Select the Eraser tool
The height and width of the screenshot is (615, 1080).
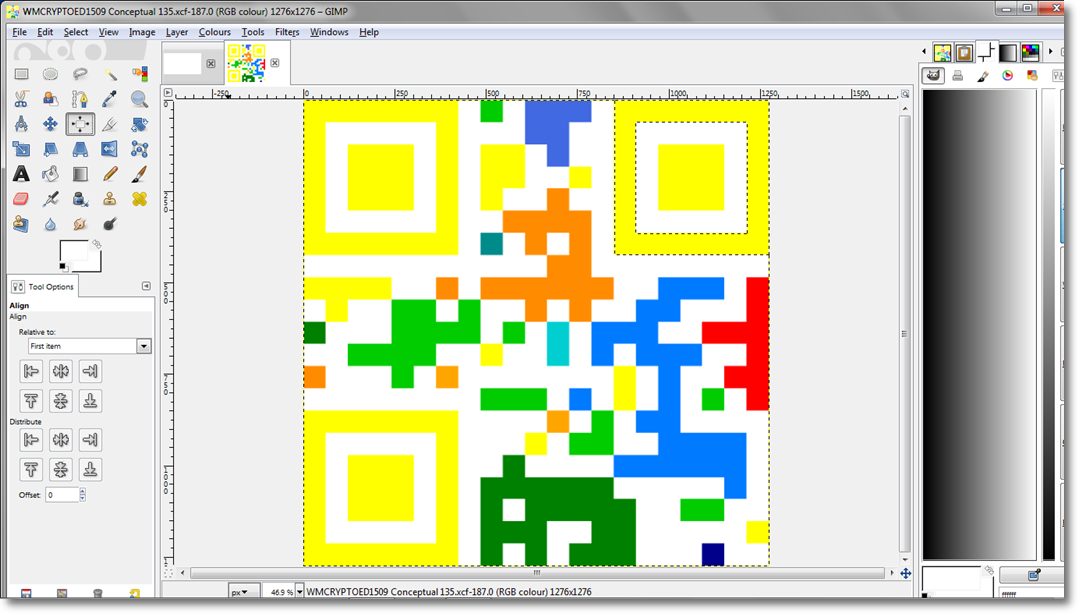coord(21,199)
